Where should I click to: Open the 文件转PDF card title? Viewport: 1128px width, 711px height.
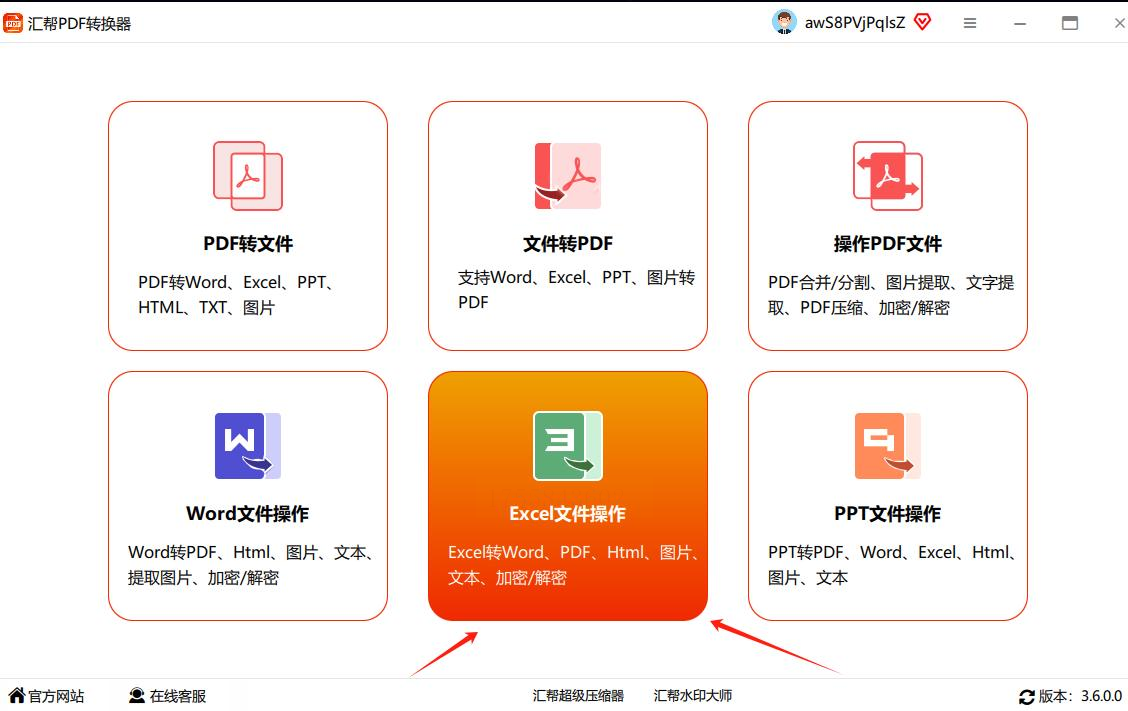click(x=568, y=244)
